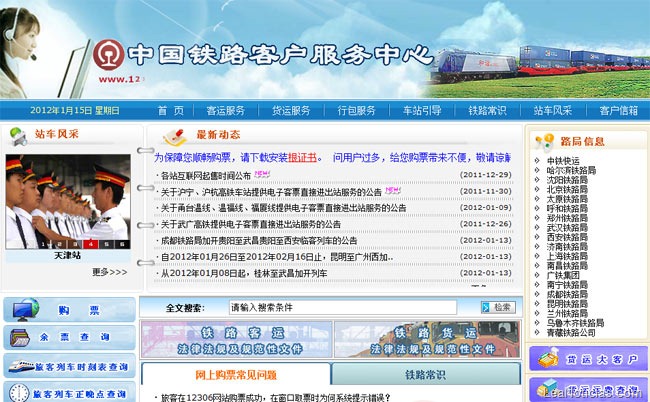Click the bullet train icon beside 时刻表查询
Image resolution: width=650 pixels, height=402 pixels.
(21, 366)
